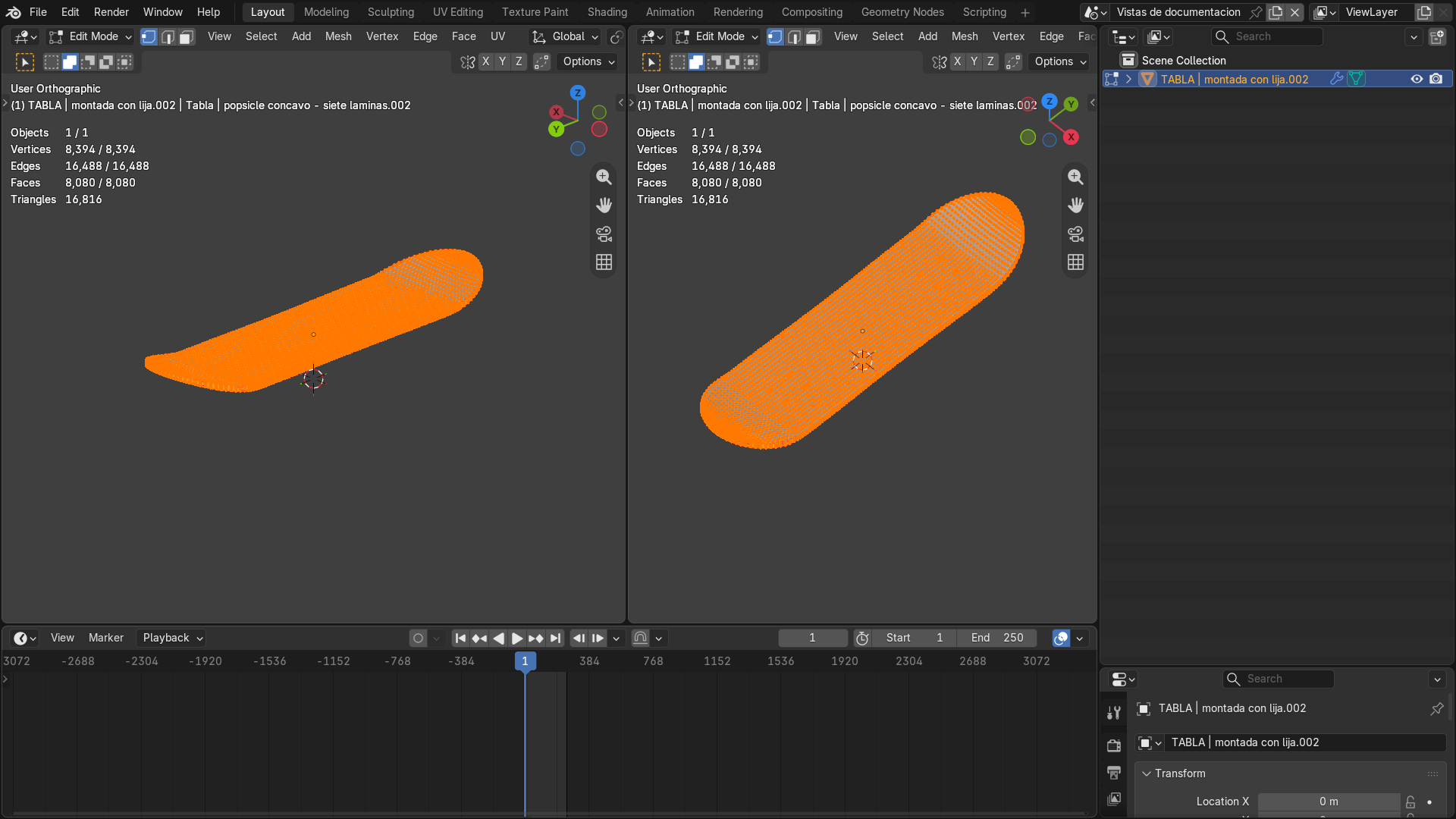Toggle X mirror in left viewport

click(486, 61)
